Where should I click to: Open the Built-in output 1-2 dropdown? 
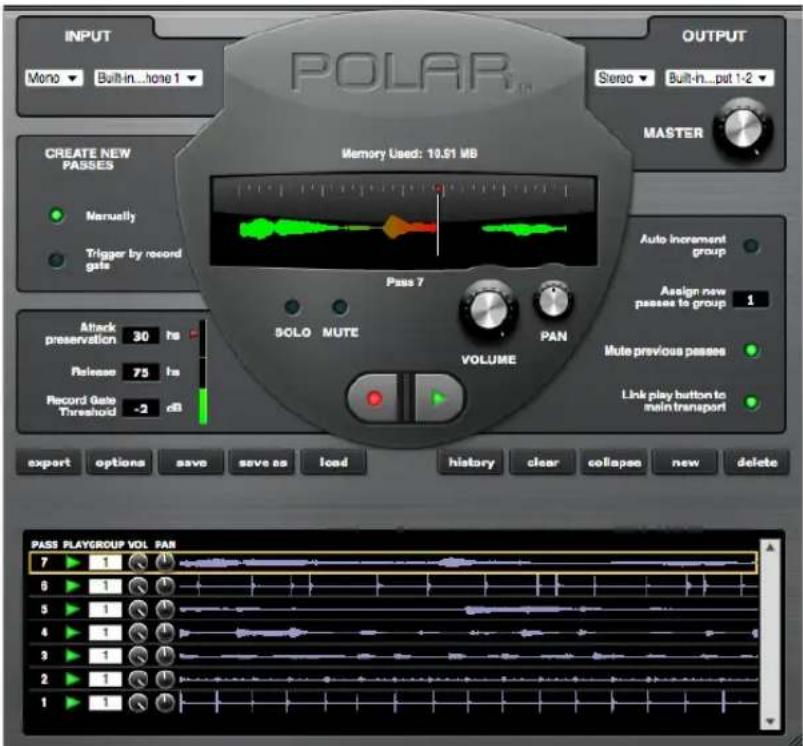coord(719,78)
